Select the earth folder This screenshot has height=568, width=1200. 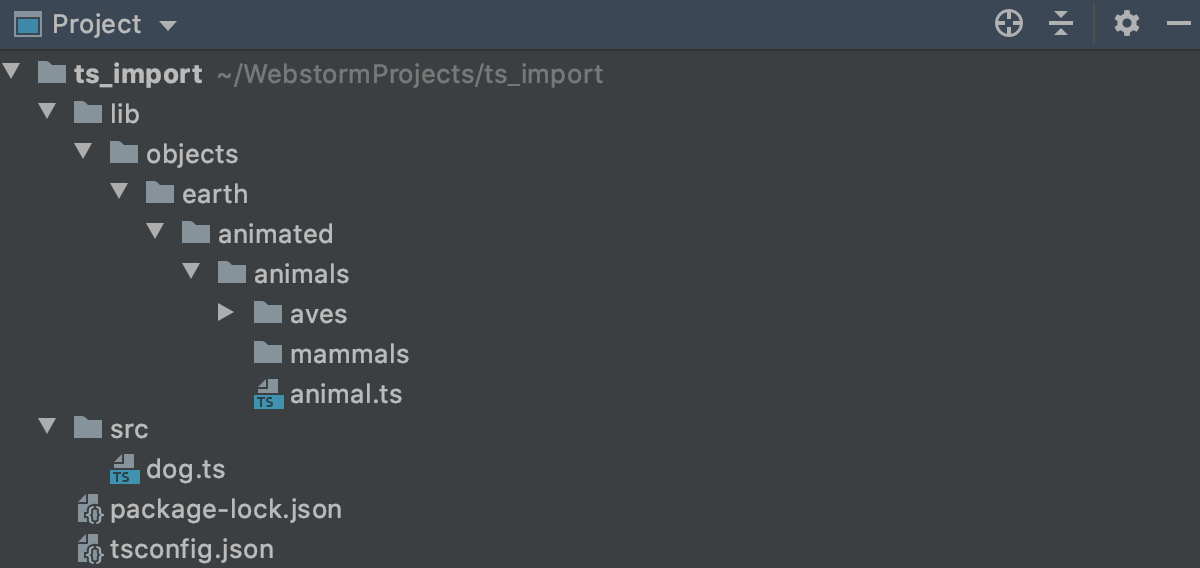(214, 194)
